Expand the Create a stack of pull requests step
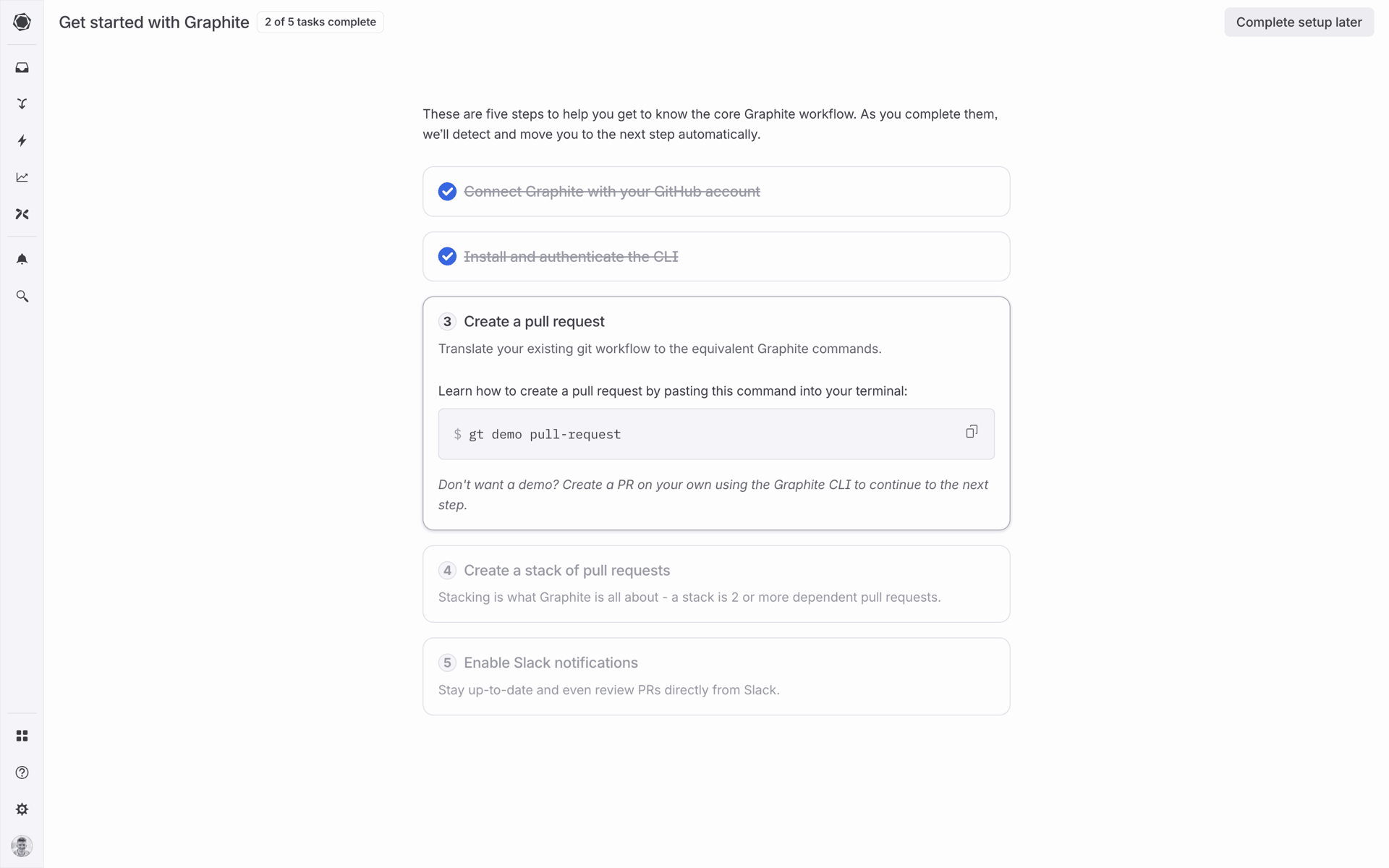 click(x=716, y=584)
